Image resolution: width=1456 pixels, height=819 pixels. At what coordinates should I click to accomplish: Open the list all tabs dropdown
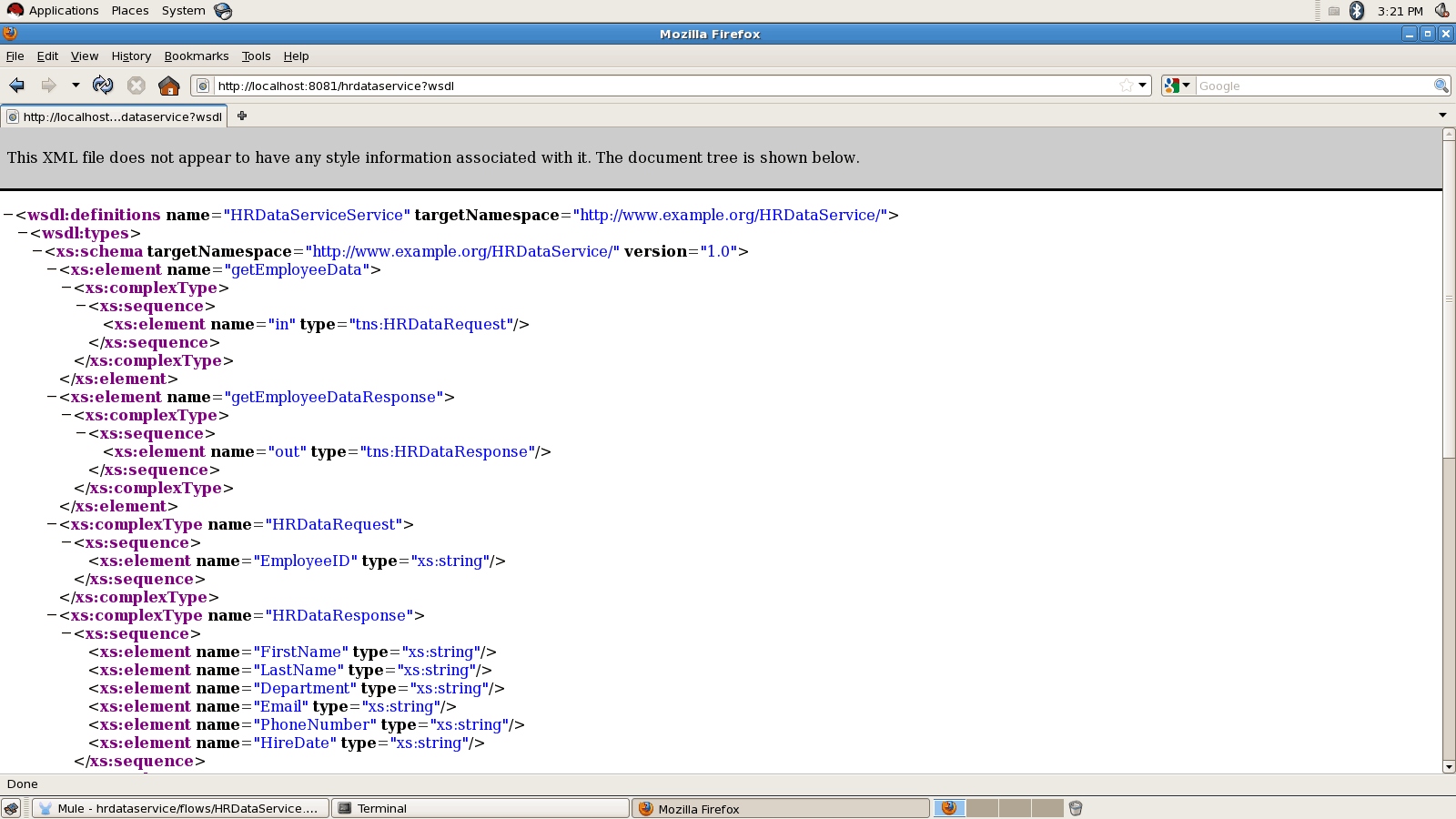pyautogui.click(x=1442, y=116)
